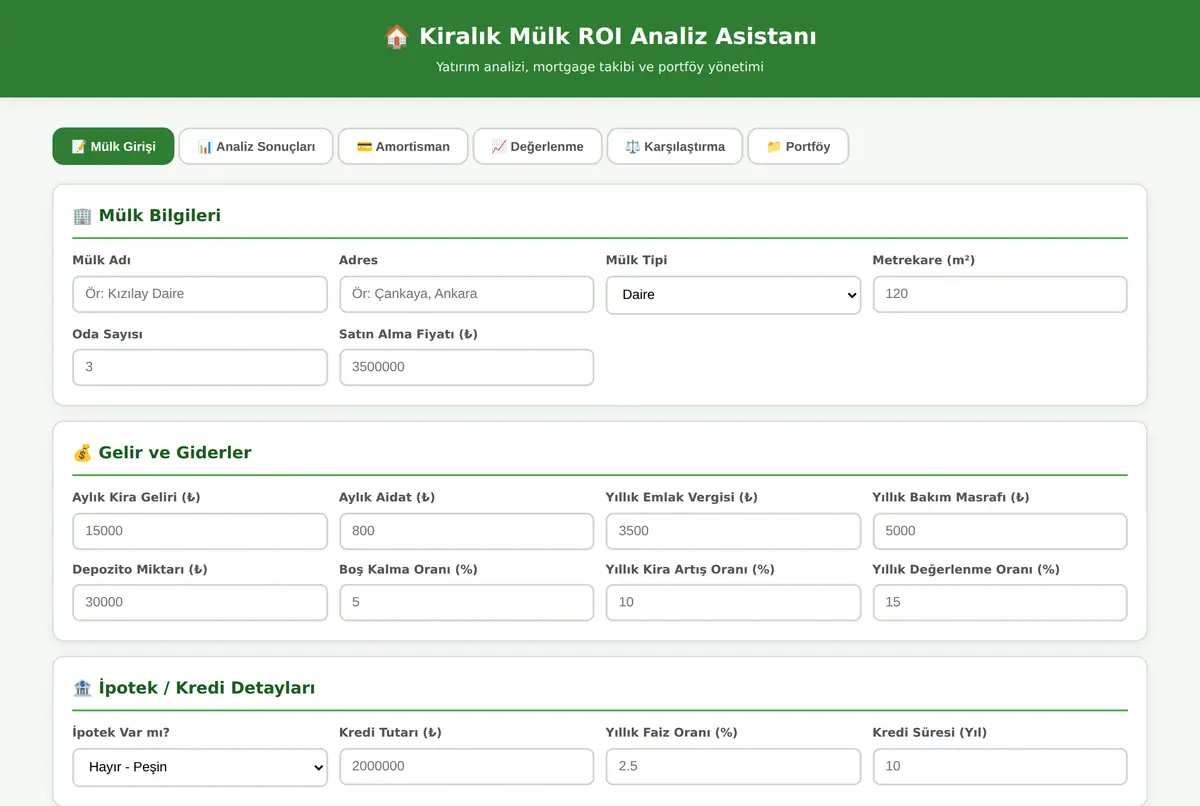Select the Oda Sayısı input
1200x806 pixels.
(x=200, y=367)
